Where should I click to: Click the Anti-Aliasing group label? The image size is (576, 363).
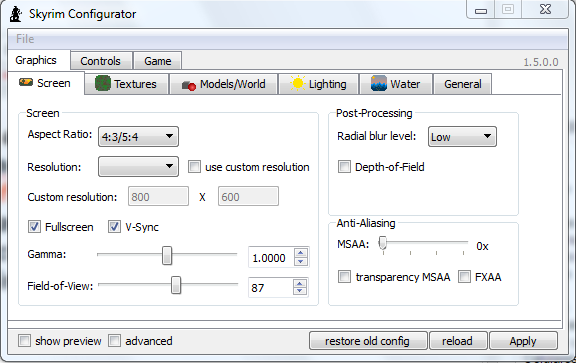[366, 223]
